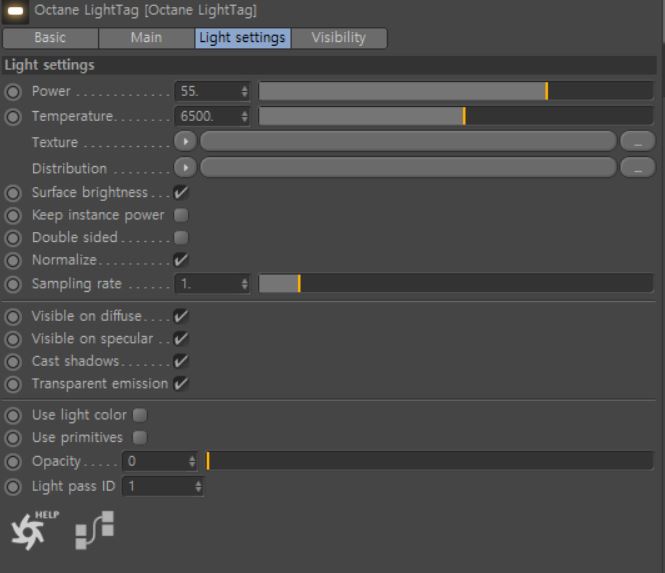Click animation dot beside Opacity
The height and width of the screenshot is (573, 665).
13,461
